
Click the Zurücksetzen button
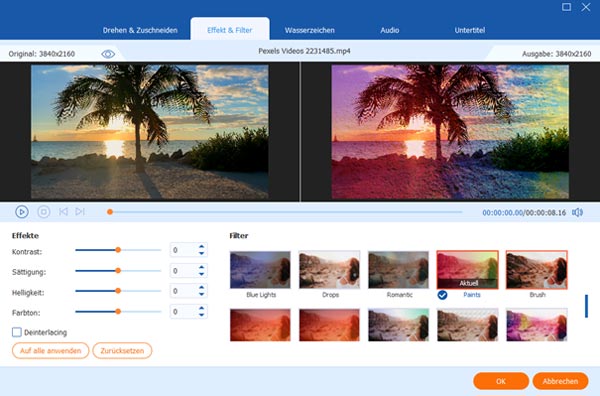pos(122,350)
